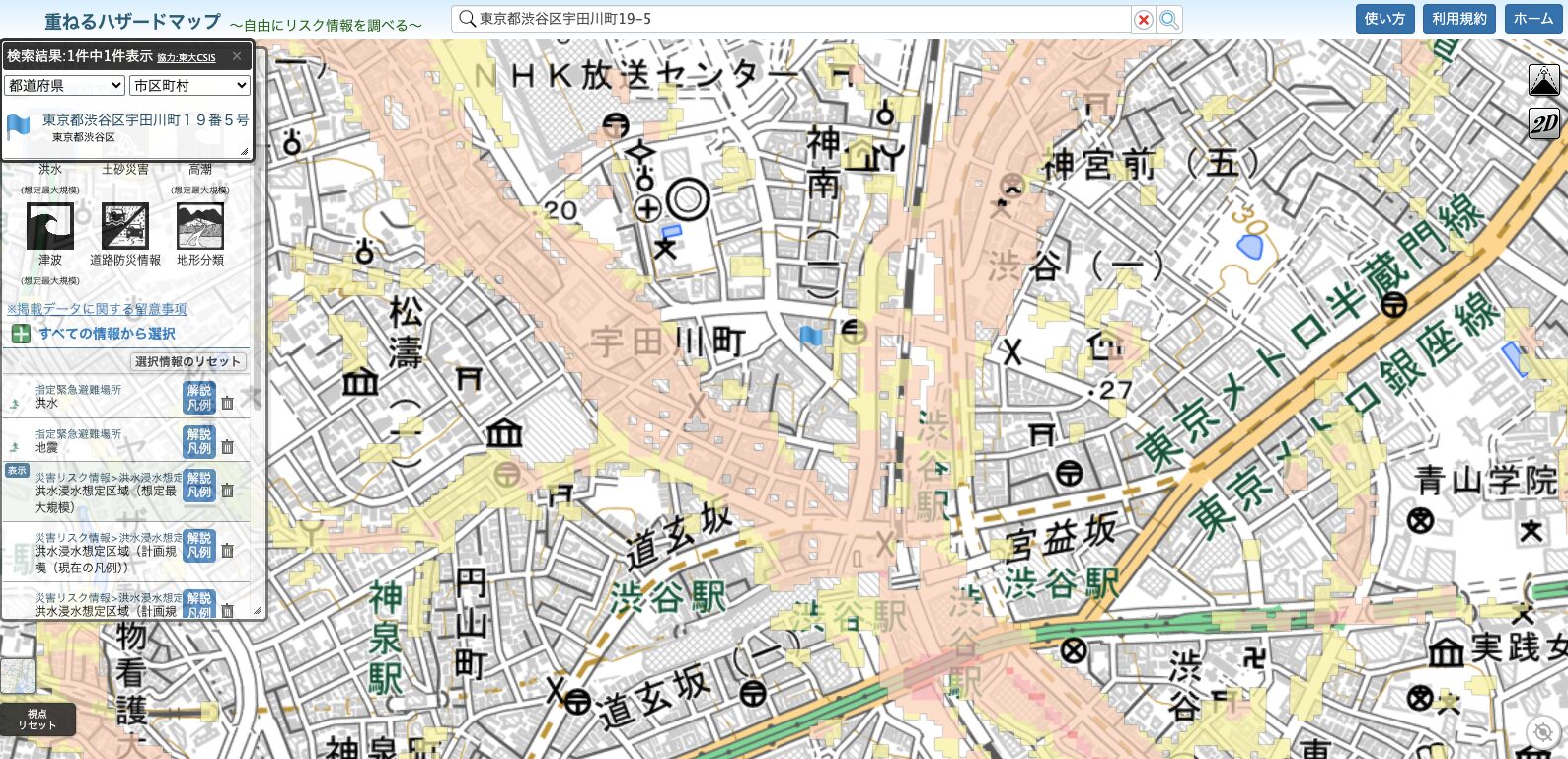Select search result 東京都渋谷区宇田川町19番5号

pos(145,120)
